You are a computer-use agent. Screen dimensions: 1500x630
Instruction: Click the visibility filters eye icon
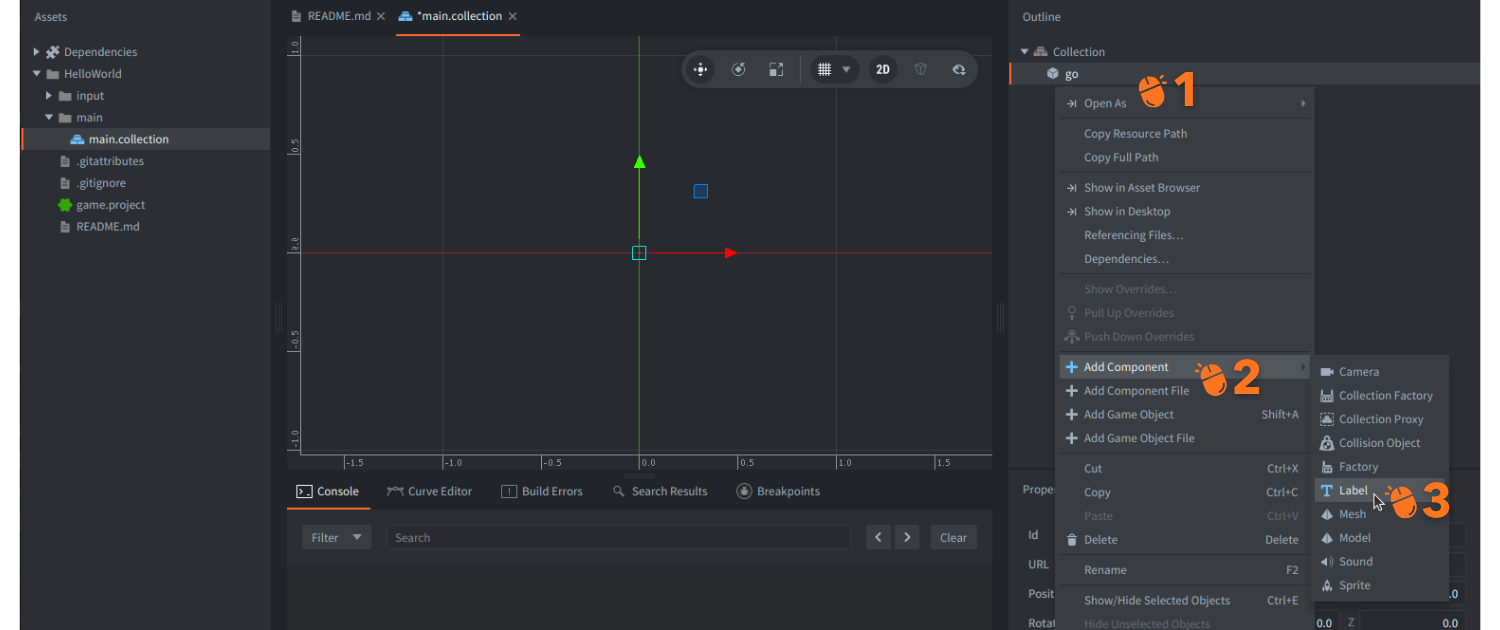point(958,70)
